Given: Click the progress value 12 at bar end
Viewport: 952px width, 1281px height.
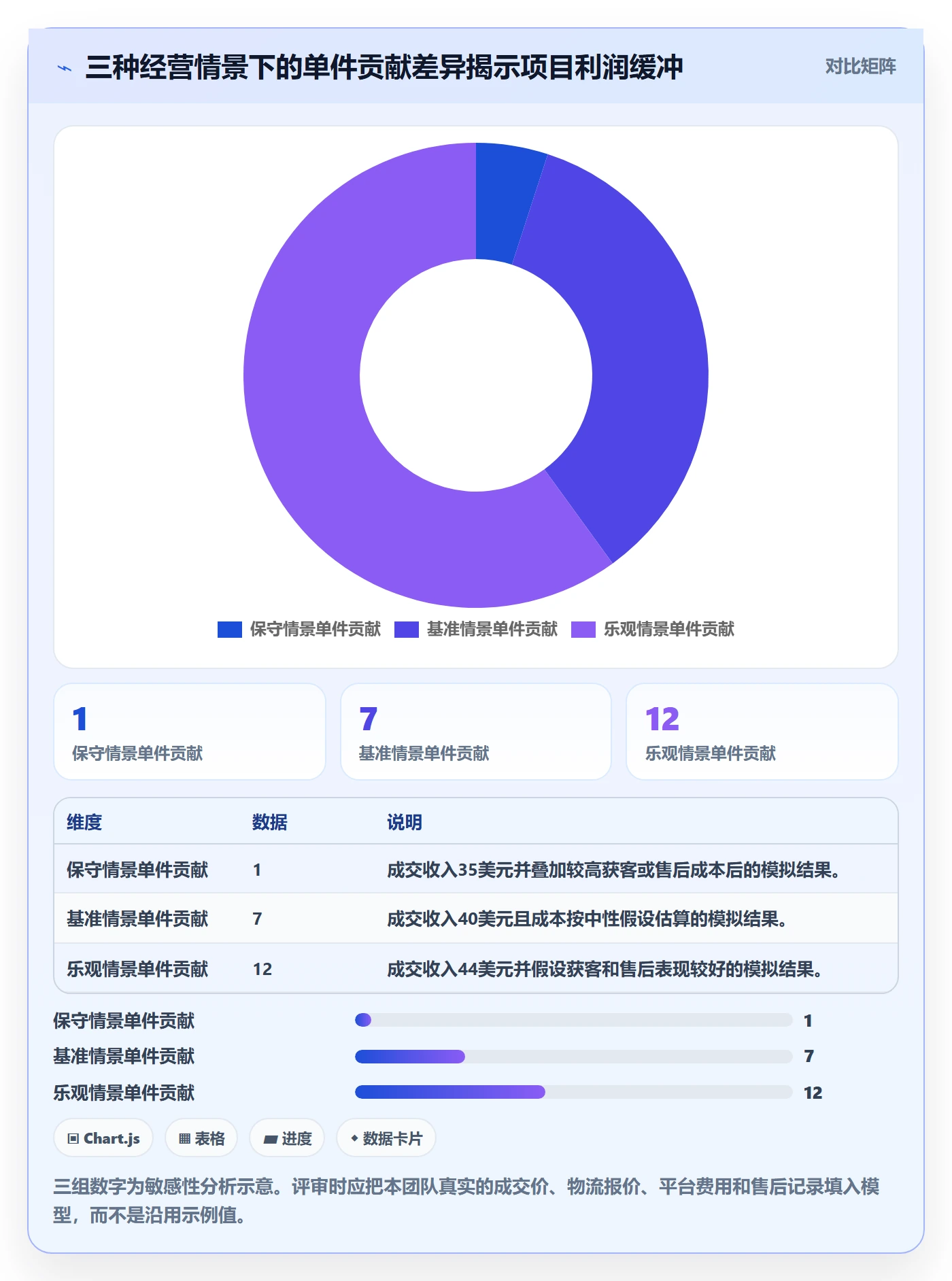Looking at the screenshot, I should pos(813,1093).
